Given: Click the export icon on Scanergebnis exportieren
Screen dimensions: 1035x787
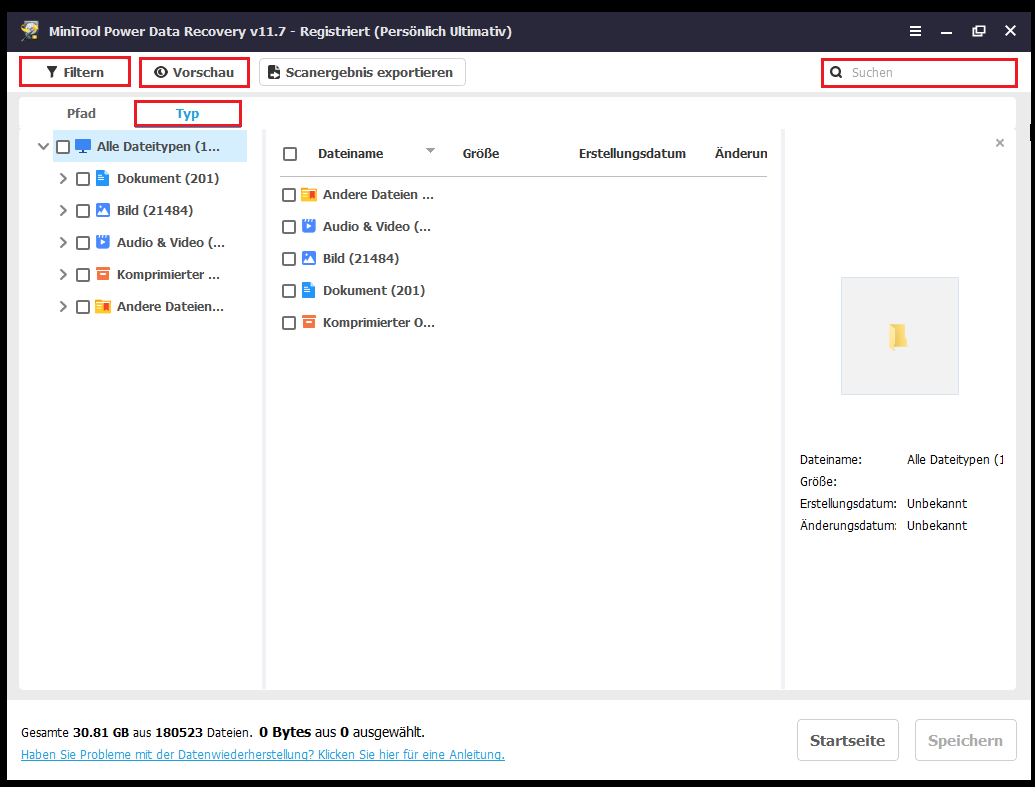Looking at the screenshot, I should [x=274, y=72].
